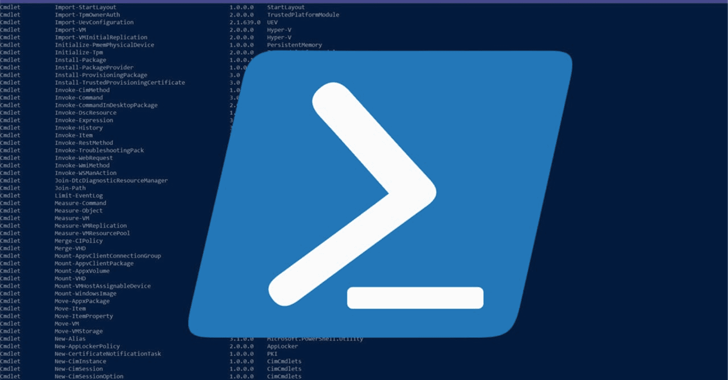Click the Invoke-WebRequest cmdlet line

84,158
